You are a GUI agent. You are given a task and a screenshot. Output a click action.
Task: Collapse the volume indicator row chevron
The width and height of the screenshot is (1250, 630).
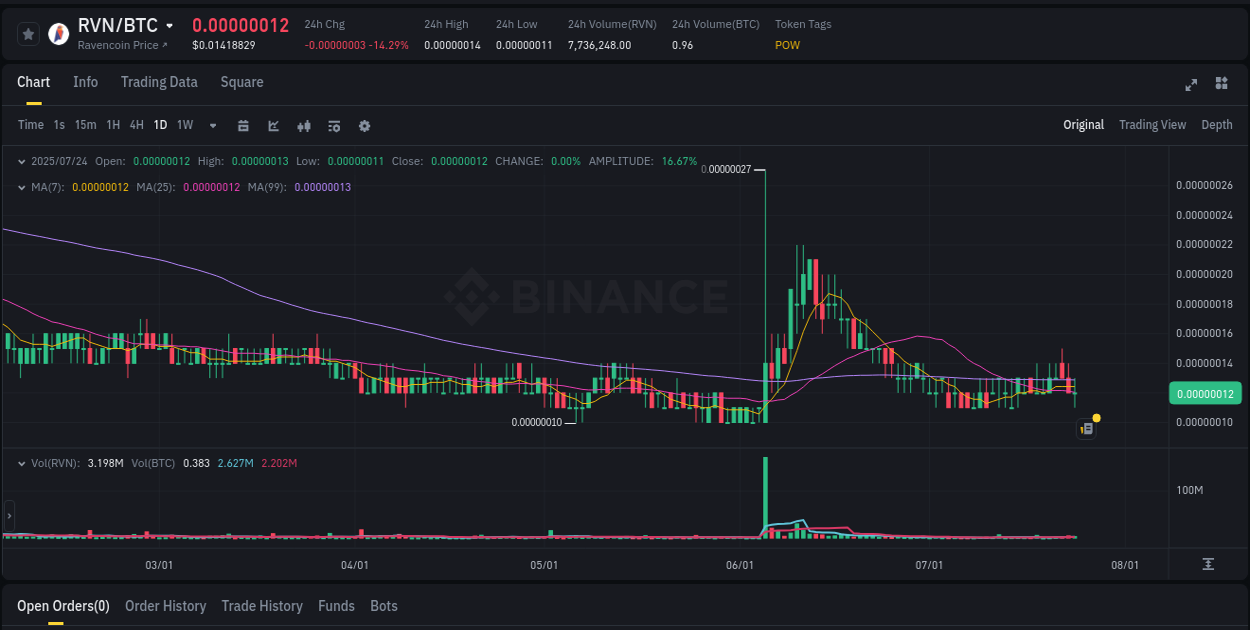[x=22, y=463]
